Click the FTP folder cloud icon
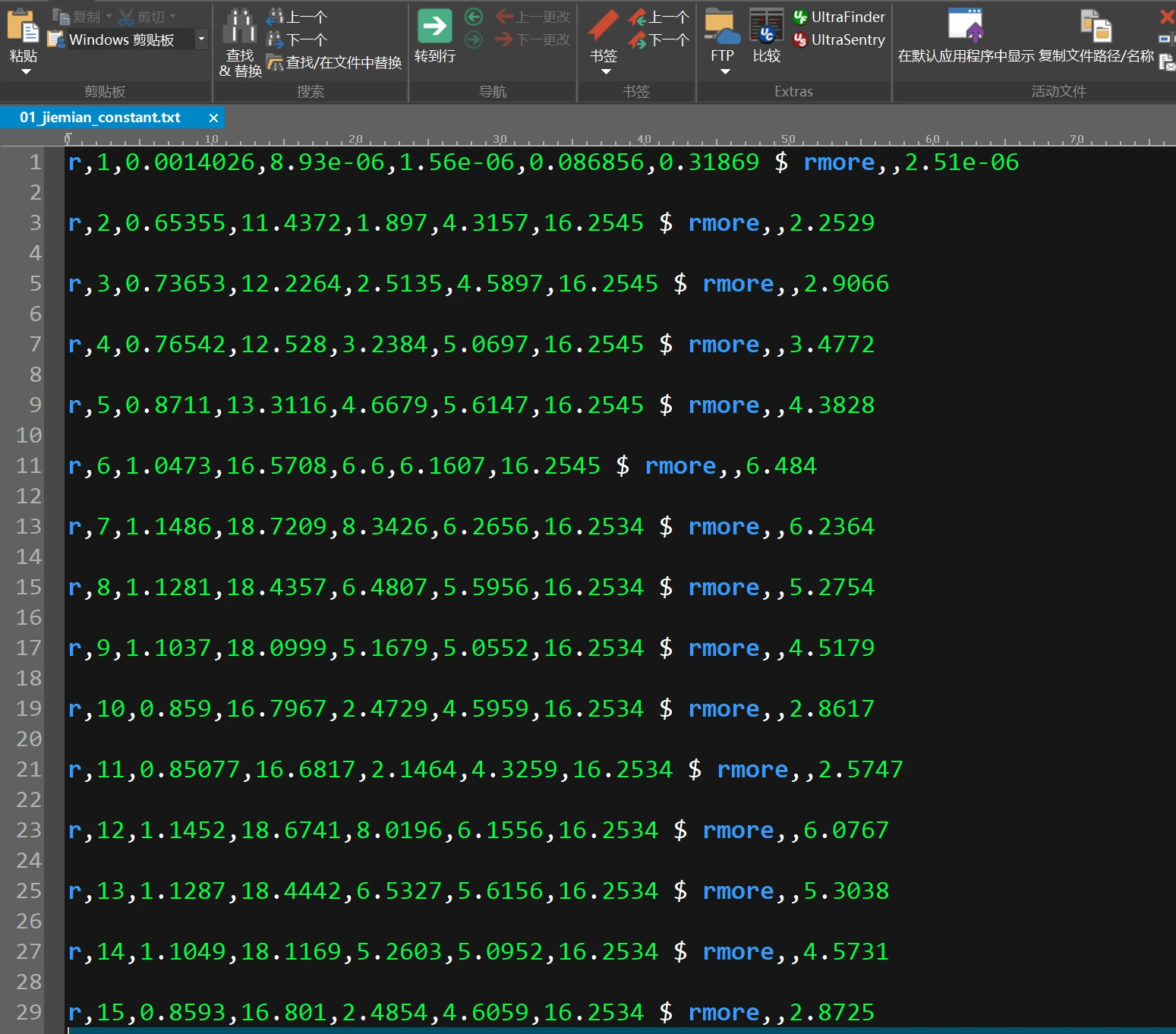 coord(722,27)
